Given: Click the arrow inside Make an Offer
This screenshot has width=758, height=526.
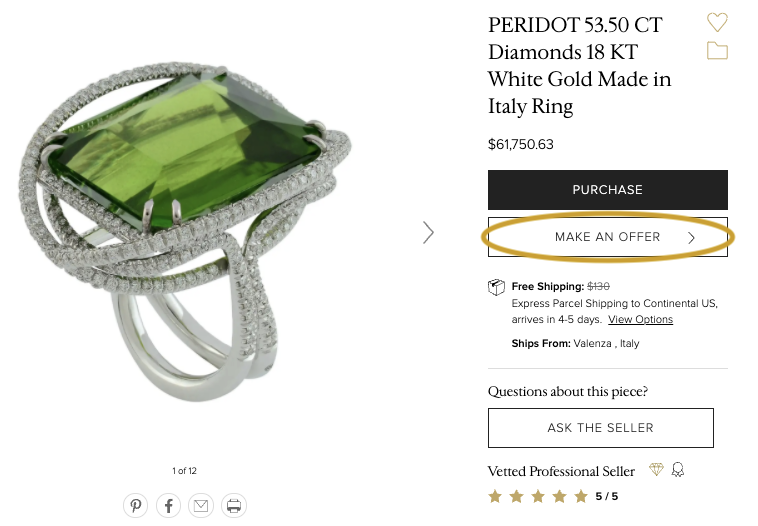Looking at the screenshot, I should tap(692, 238).
